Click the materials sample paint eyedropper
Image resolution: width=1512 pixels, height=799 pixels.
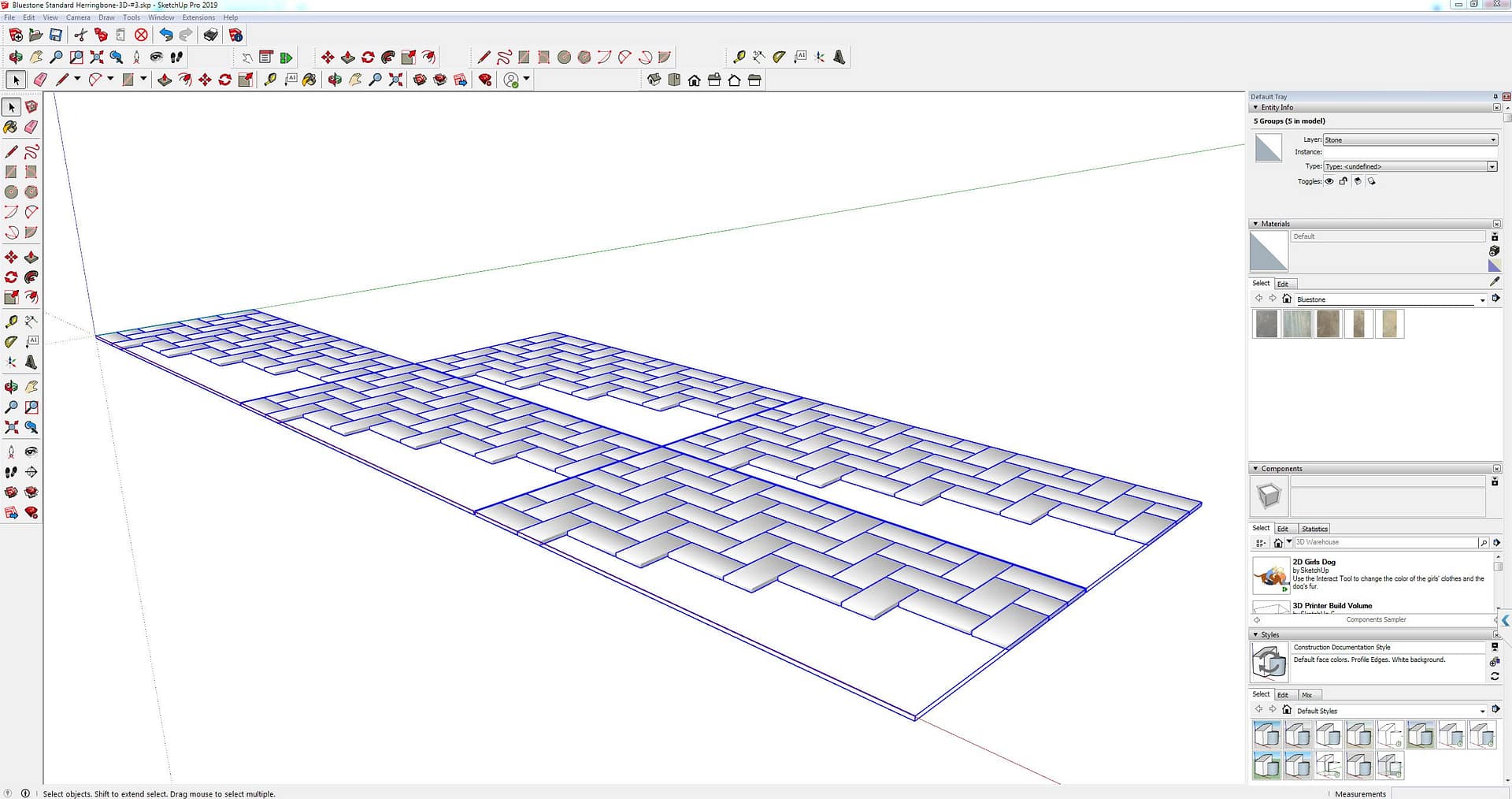tap(1495, 281)
